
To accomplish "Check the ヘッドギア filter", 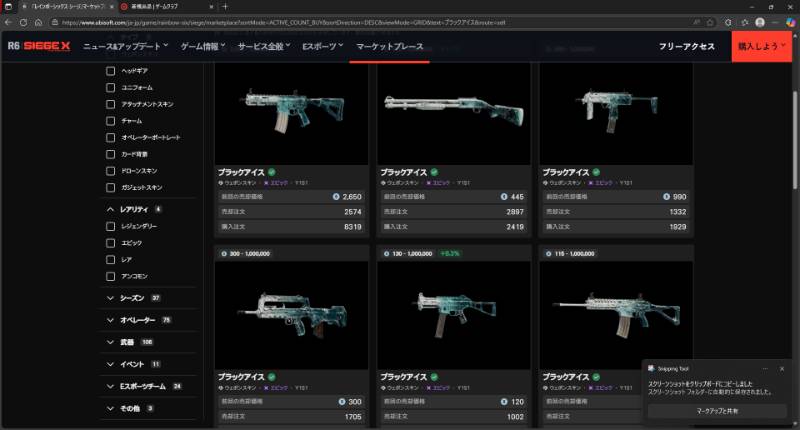I will click(x=110, y=71).
